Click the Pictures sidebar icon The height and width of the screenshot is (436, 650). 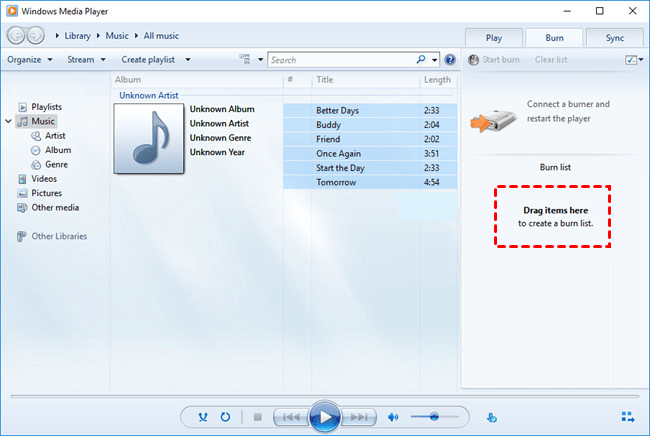[x=22, y=193]
